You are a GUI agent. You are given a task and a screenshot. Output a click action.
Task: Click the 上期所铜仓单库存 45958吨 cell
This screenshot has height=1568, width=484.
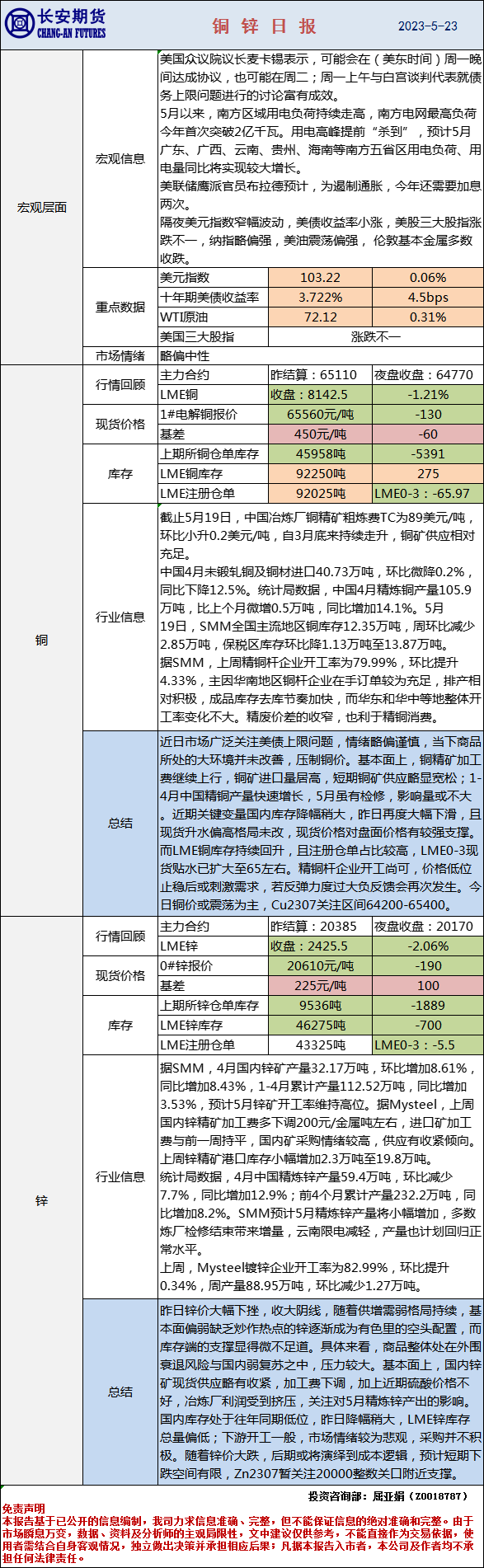[x=320, y=454]
